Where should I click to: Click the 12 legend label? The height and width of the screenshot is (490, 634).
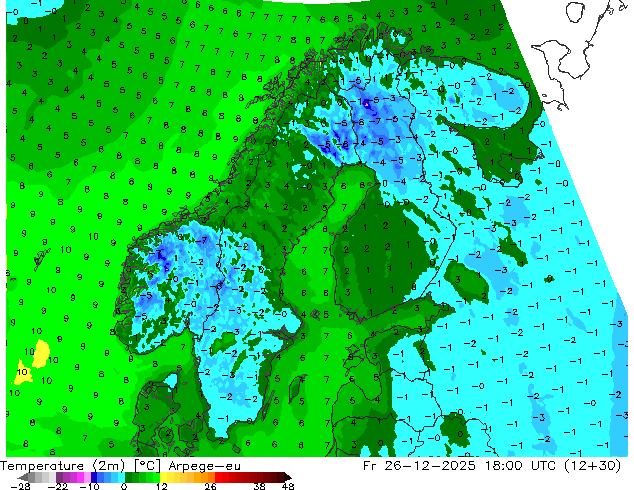tap(162, 486)
